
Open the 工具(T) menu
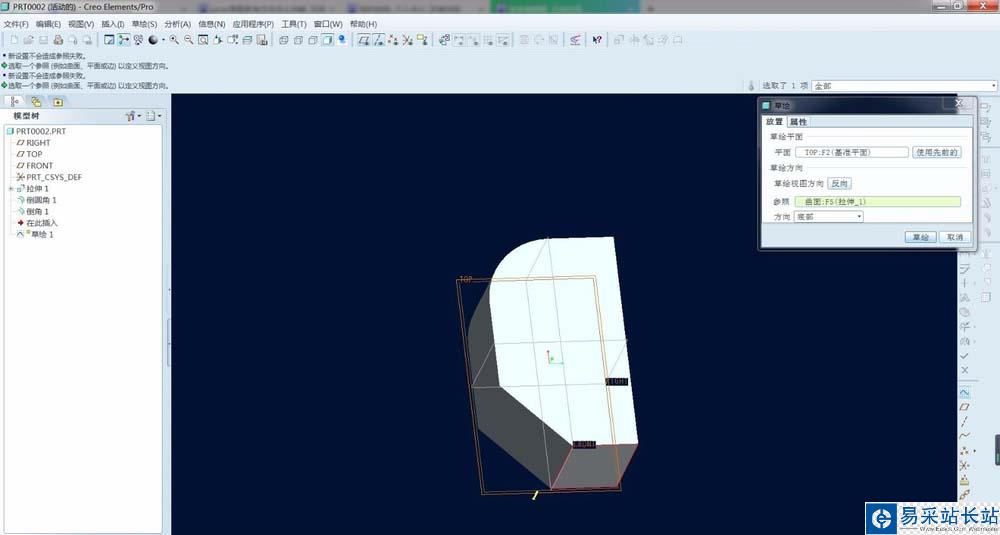point(294,24)
